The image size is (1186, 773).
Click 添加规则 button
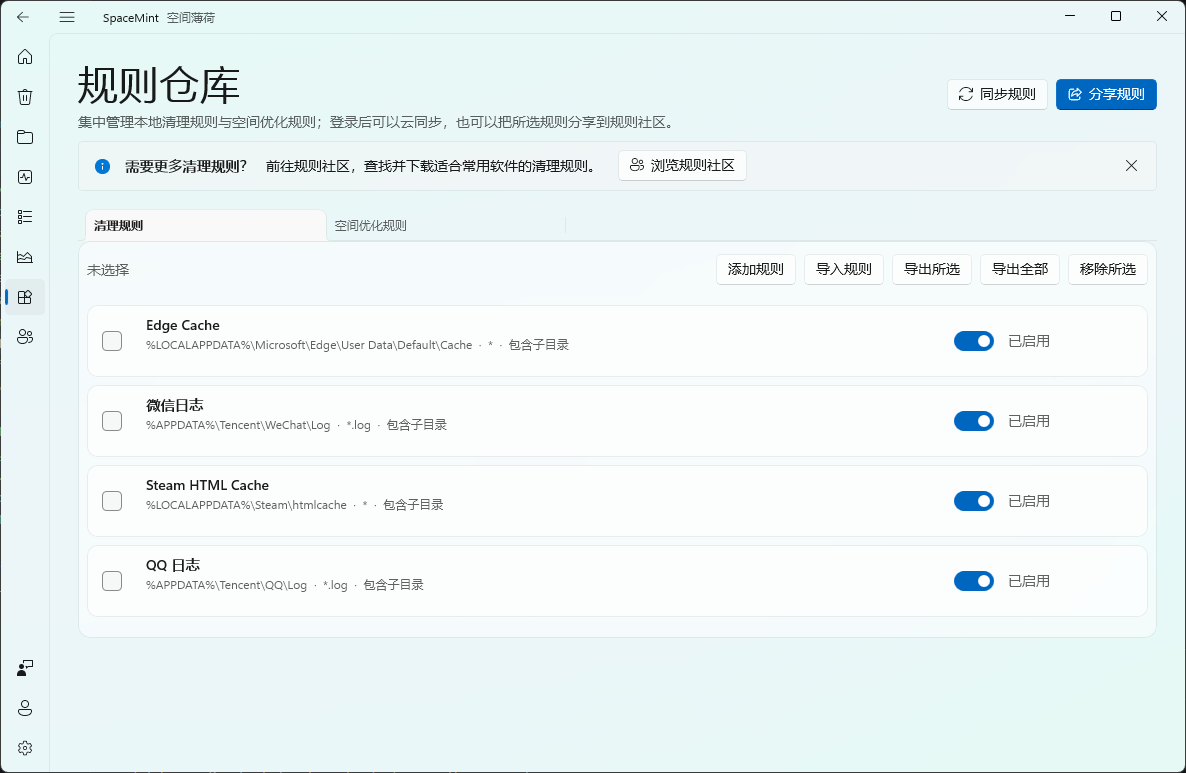pyautogui.click(x=756, y=269)
